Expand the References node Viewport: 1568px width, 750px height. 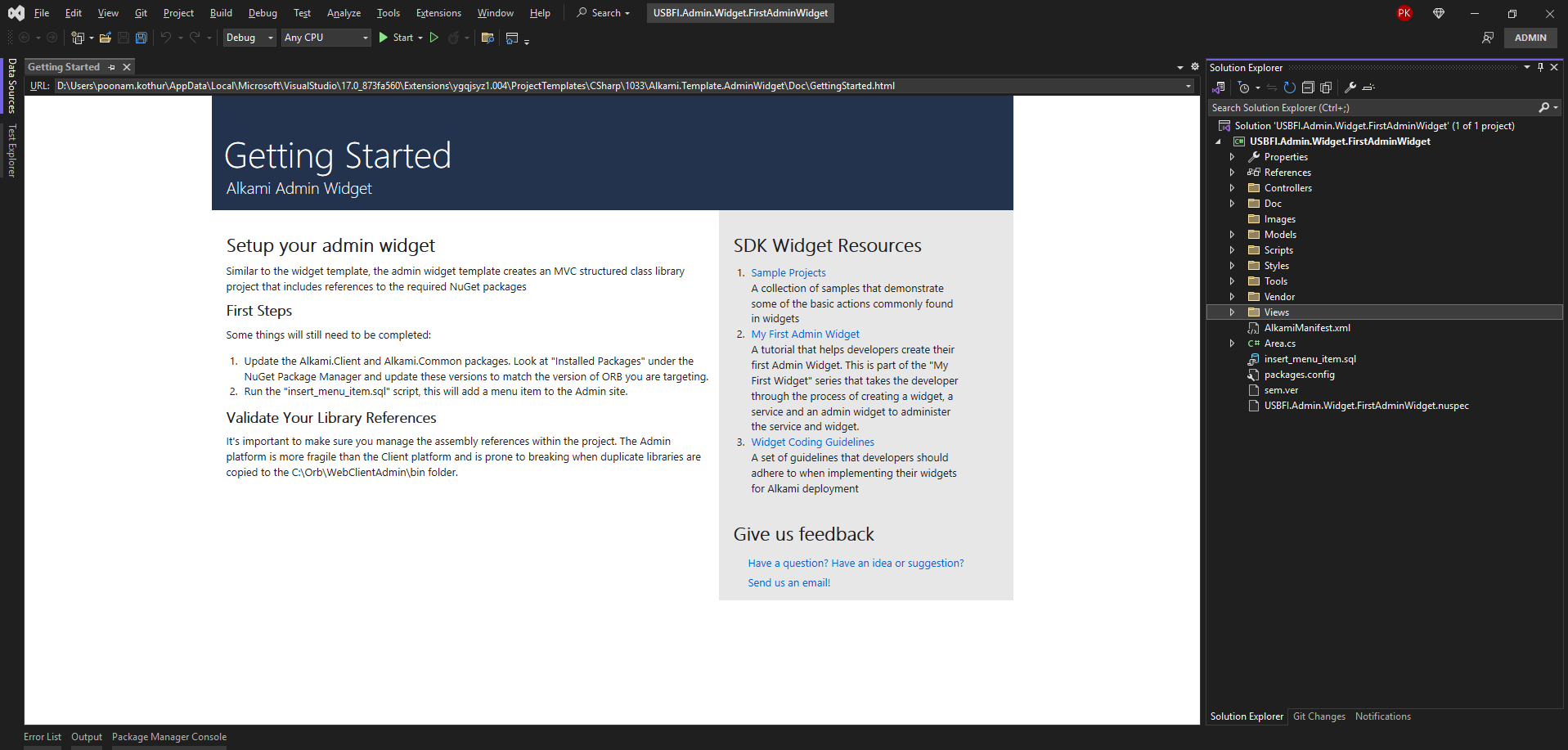click(1232, 173)
